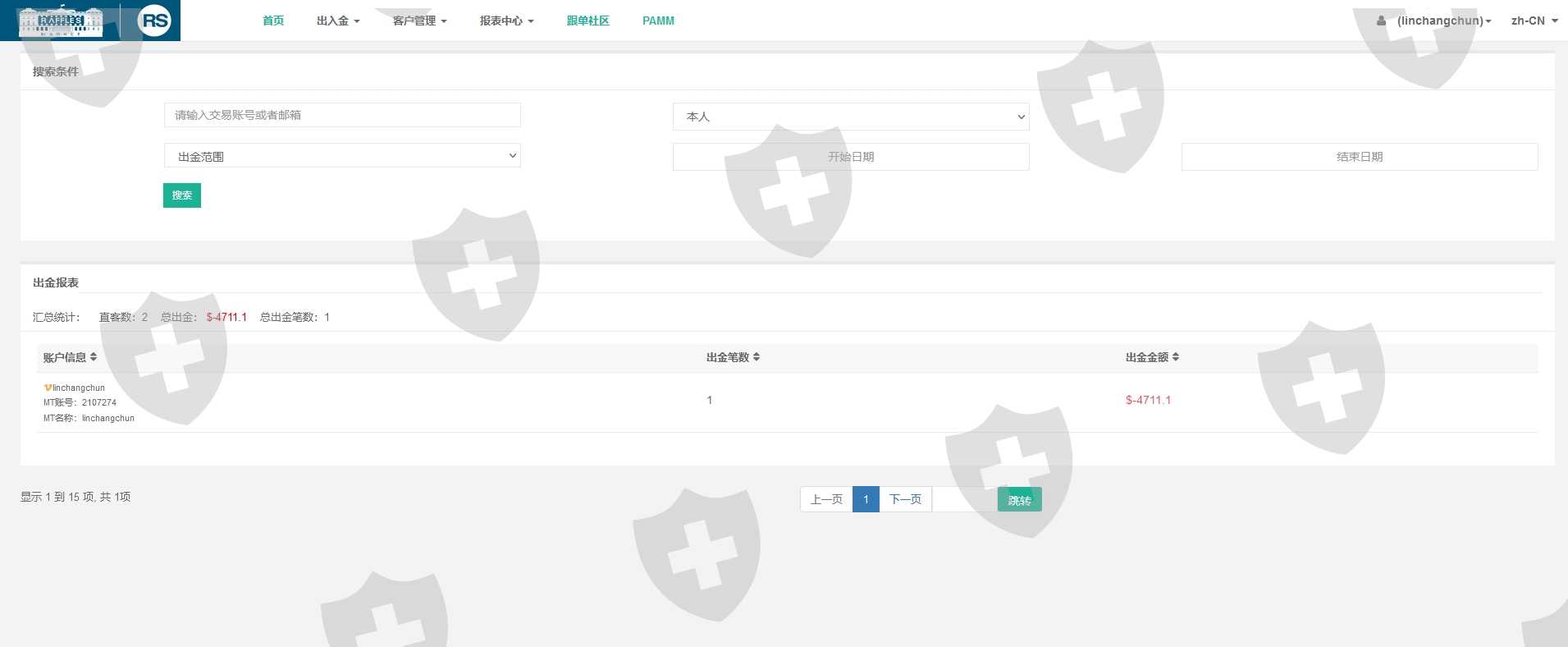Expand the 出金范围 select dropdown
Screen dimensions: 1568x647
342,156
